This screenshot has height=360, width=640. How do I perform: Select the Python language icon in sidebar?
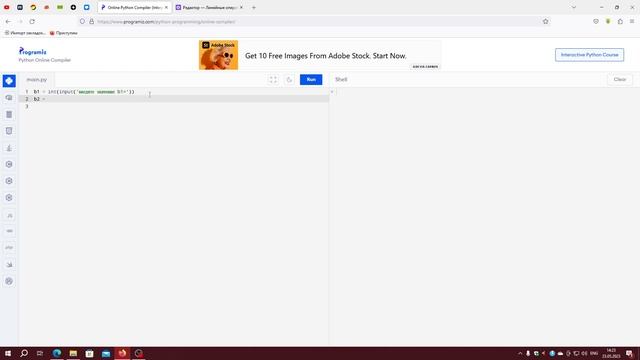9,81
